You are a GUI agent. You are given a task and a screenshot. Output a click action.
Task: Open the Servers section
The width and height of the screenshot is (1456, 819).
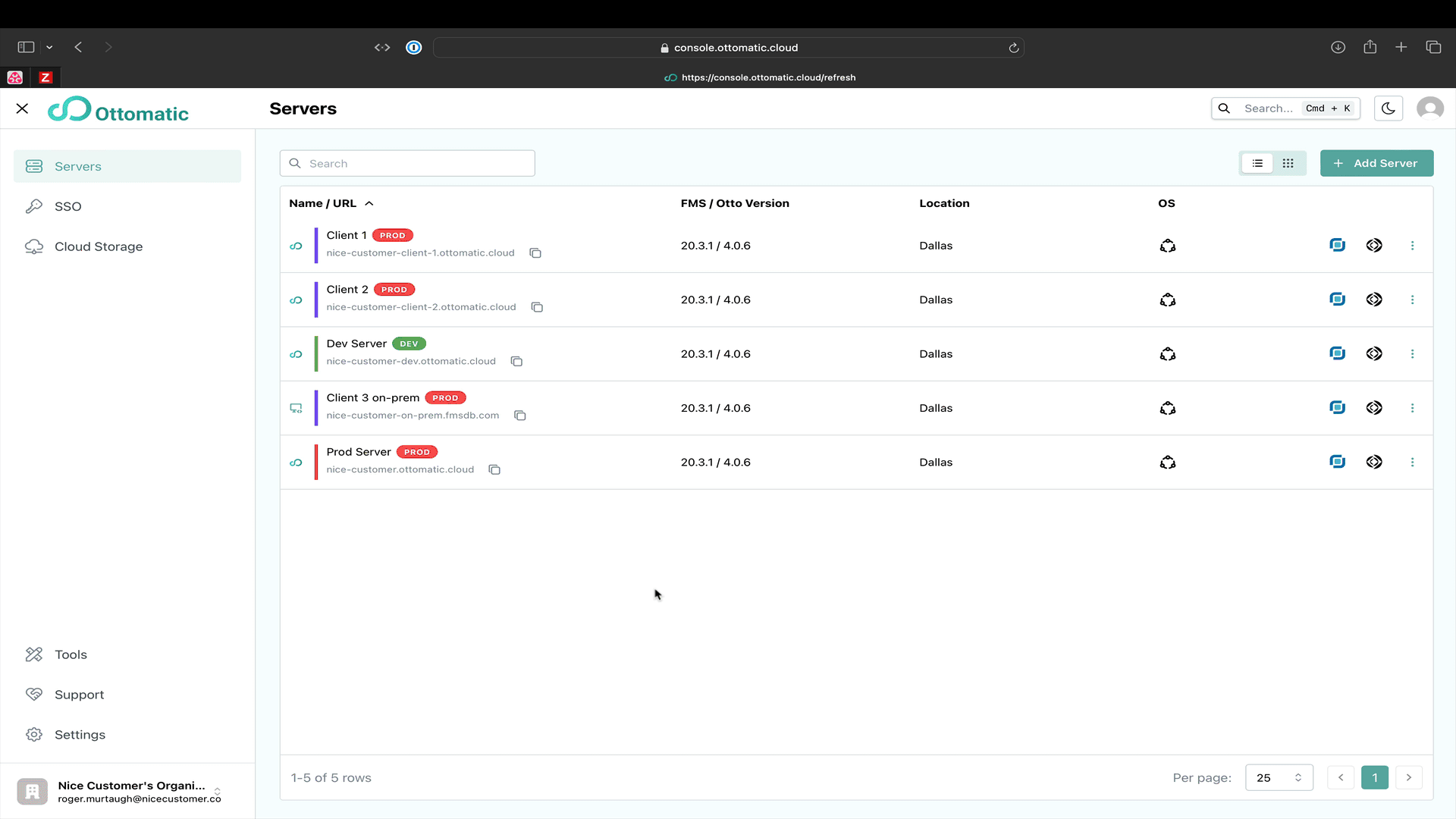127,166
